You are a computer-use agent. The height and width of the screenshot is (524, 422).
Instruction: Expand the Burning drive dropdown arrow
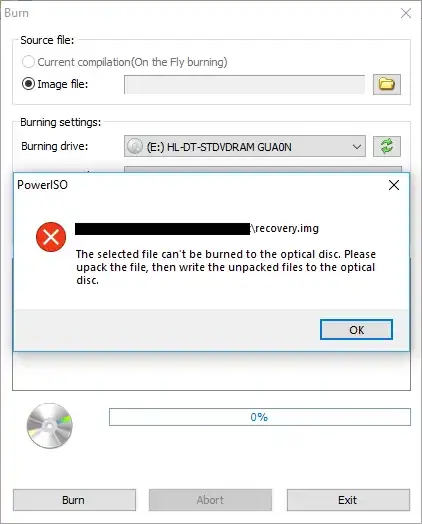click(357, 147)
